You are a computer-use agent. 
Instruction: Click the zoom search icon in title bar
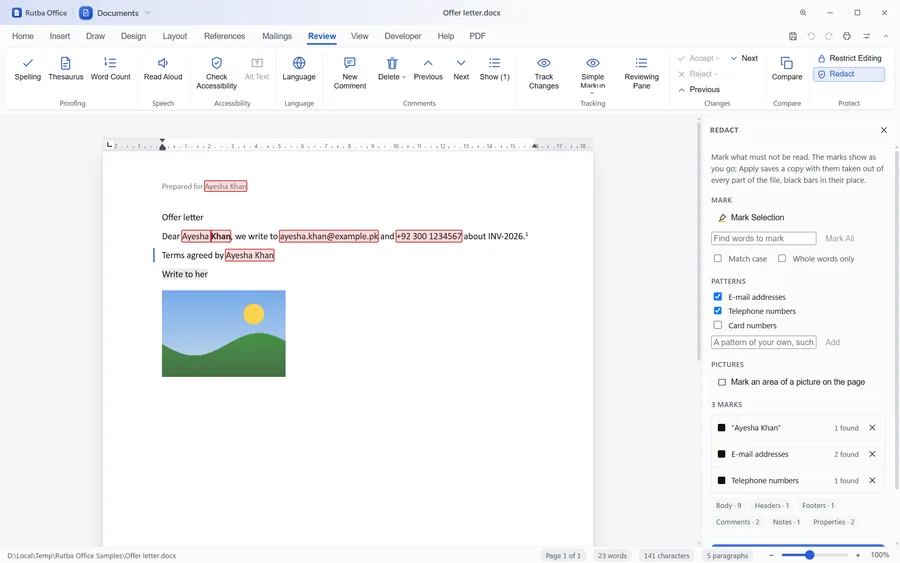tap(803, 13)
